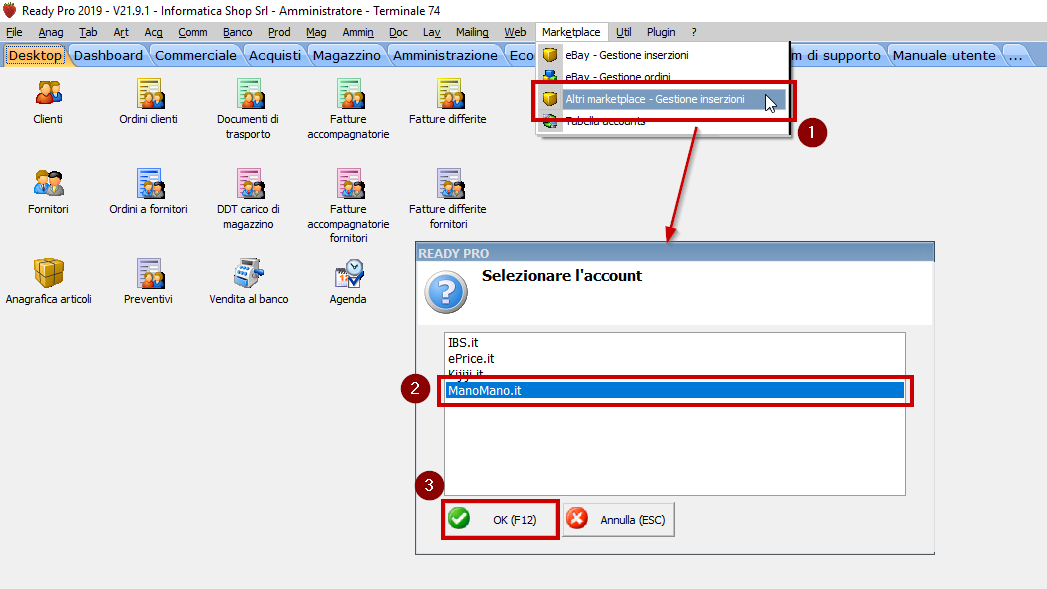Open the Util menu
This screenshot has width=1047, height=589.
[x=624, y=32]
